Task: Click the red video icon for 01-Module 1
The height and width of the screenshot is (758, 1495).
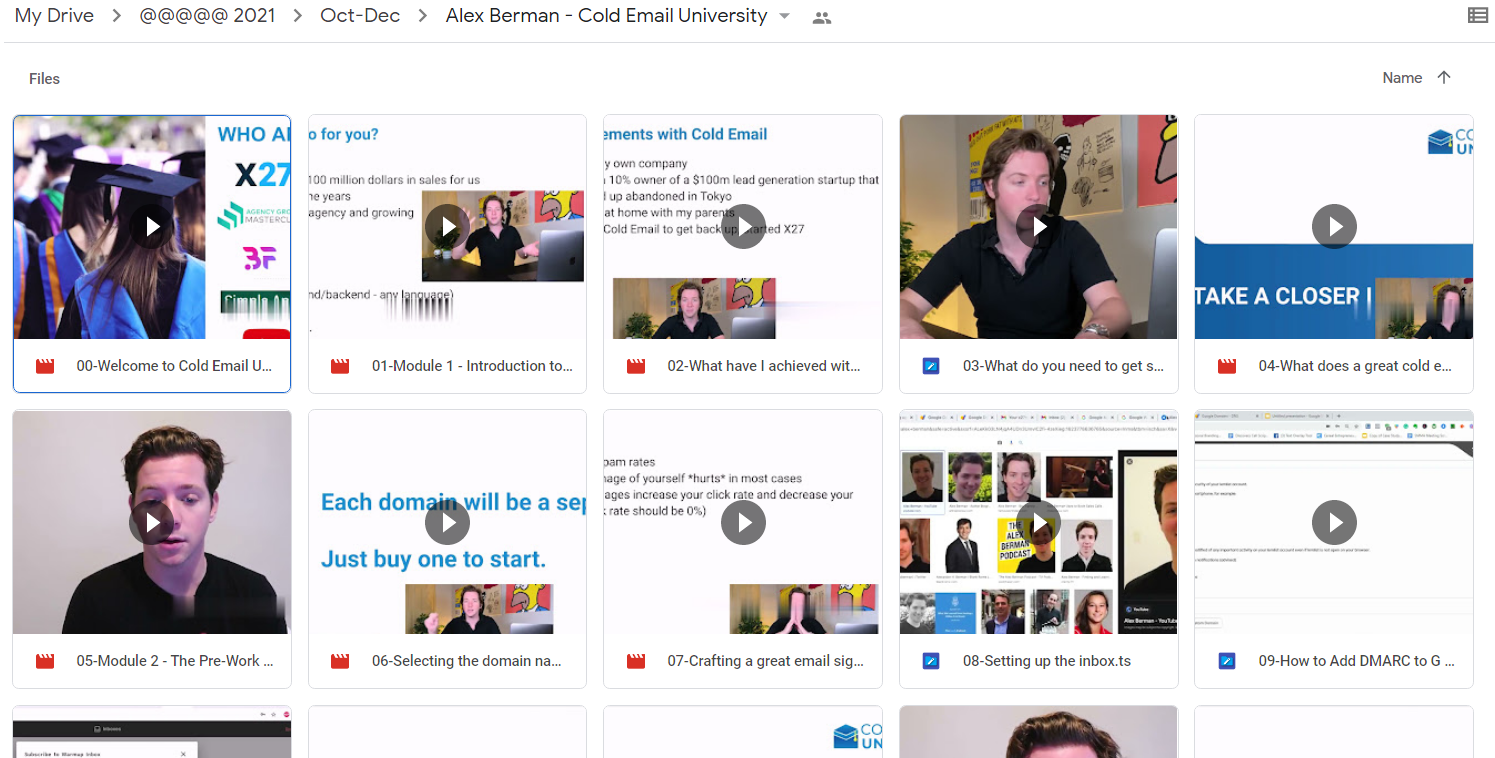Action: [340, 366]
